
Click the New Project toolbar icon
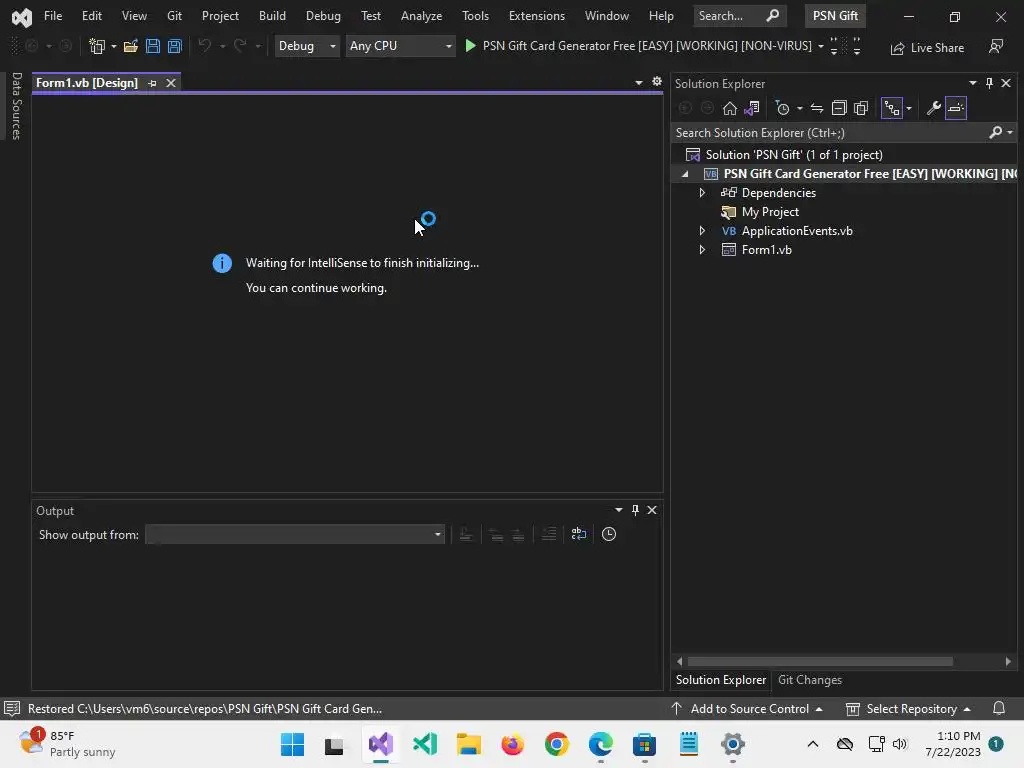pyautogui.click(x=97, y=46)
